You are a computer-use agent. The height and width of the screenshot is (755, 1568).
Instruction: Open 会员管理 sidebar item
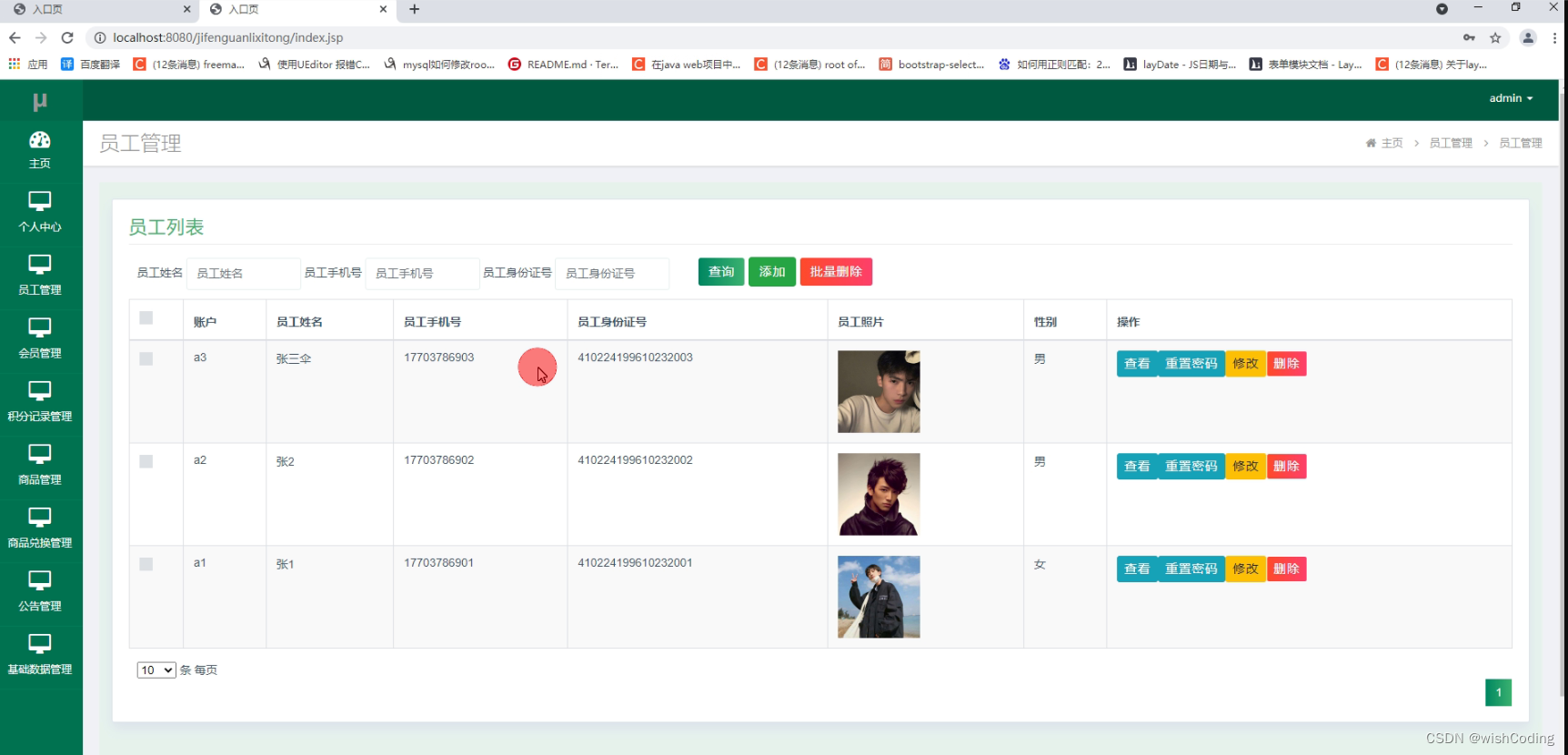click(40, 337)
